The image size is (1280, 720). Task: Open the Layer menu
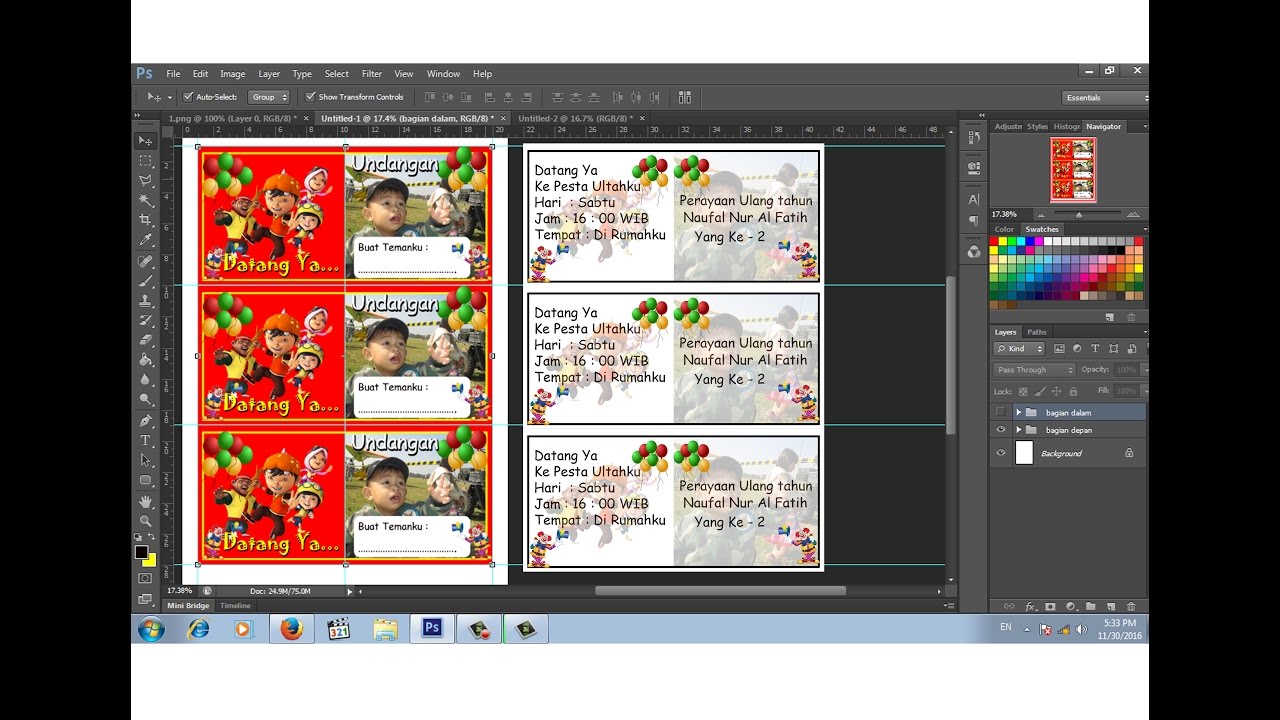coord(269,74)
